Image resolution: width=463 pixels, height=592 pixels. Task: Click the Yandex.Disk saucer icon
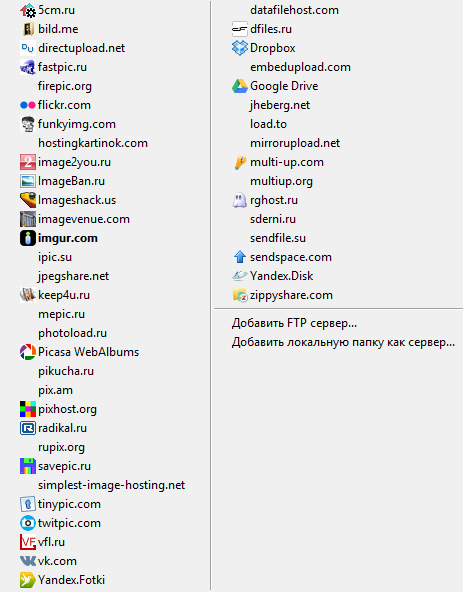tap(239, 276)
